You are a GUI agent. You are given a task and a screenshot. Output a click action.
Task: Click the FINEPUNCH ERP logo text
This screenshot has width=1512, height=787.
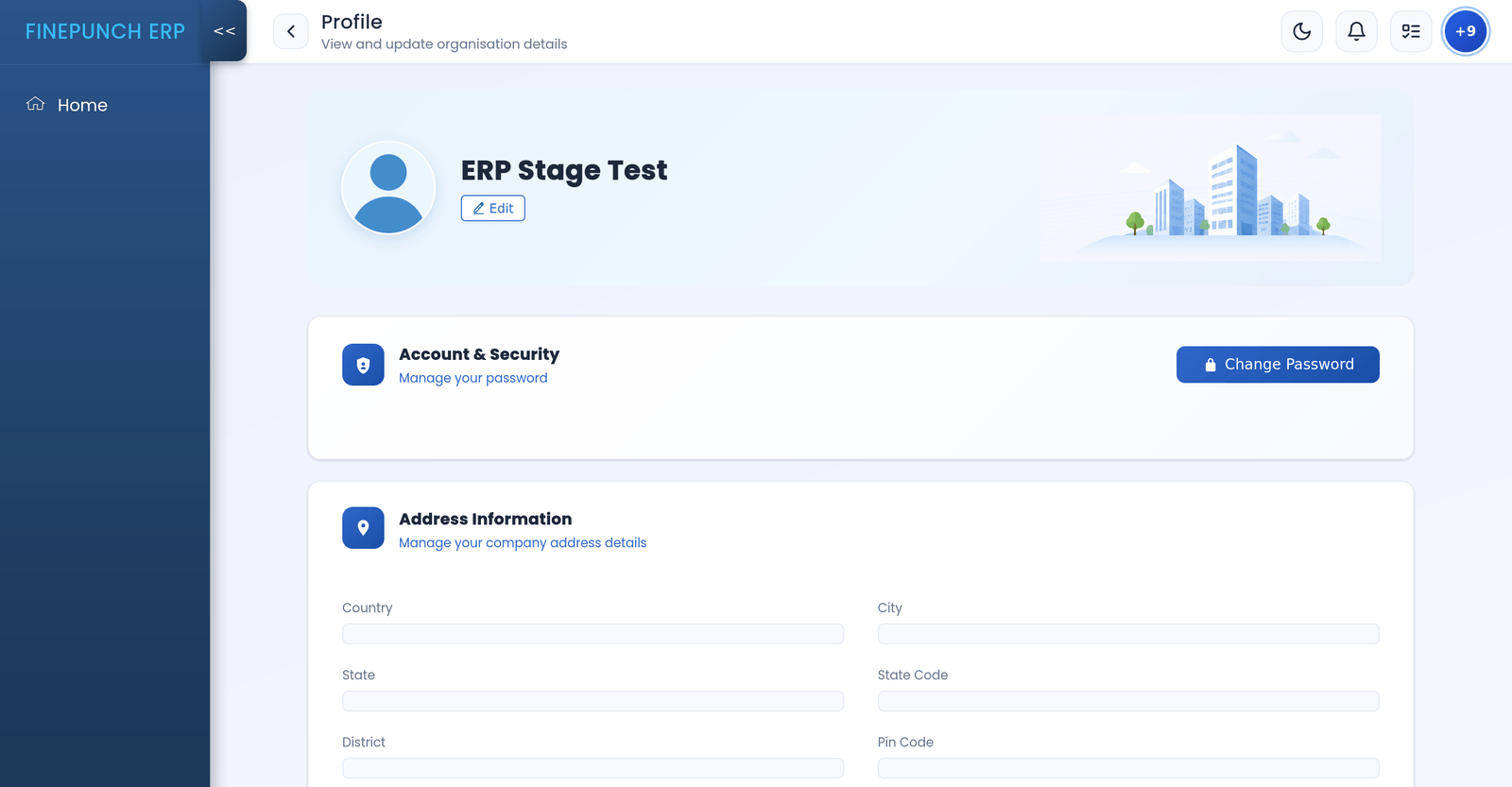105,31
